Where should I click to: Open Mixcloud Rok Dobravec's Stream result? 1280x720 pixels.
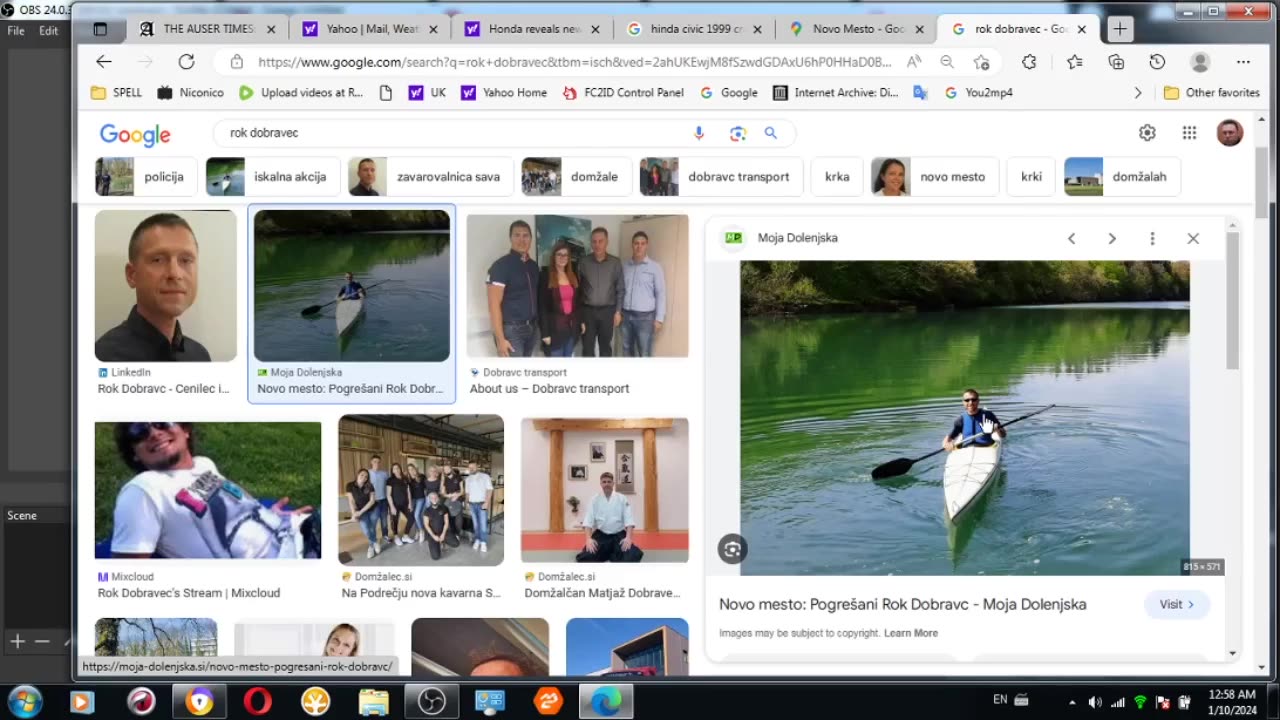[x=208, y=490]
